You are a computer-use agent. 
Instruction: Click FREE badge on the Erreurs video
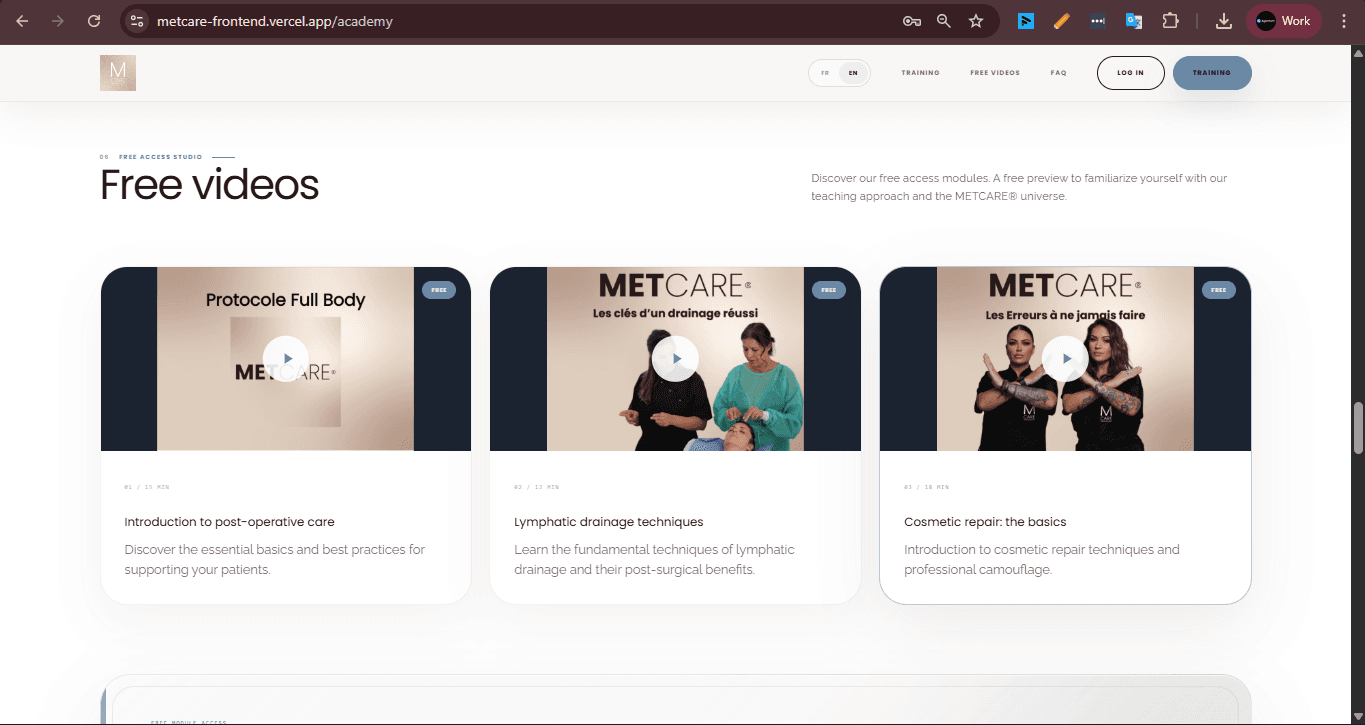pyautogui.click(x=1219, y=290)
